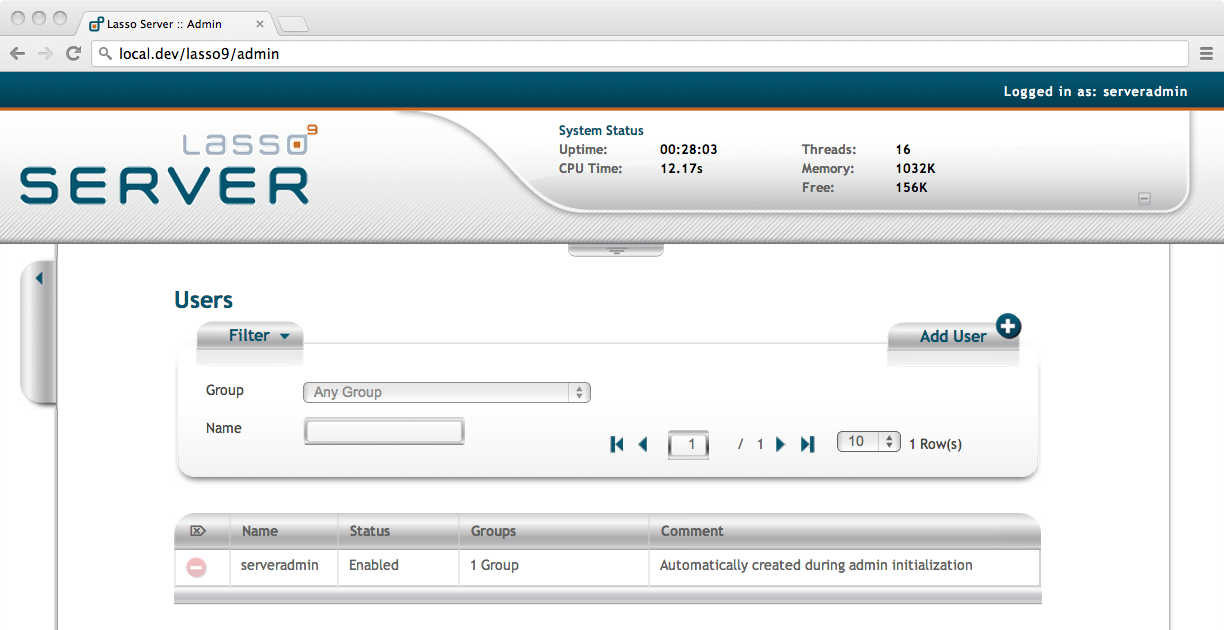Viewport: 1224px width, 630px height.
Task: Open the serveradmin user name cell
Action: [x=280, y=566]
